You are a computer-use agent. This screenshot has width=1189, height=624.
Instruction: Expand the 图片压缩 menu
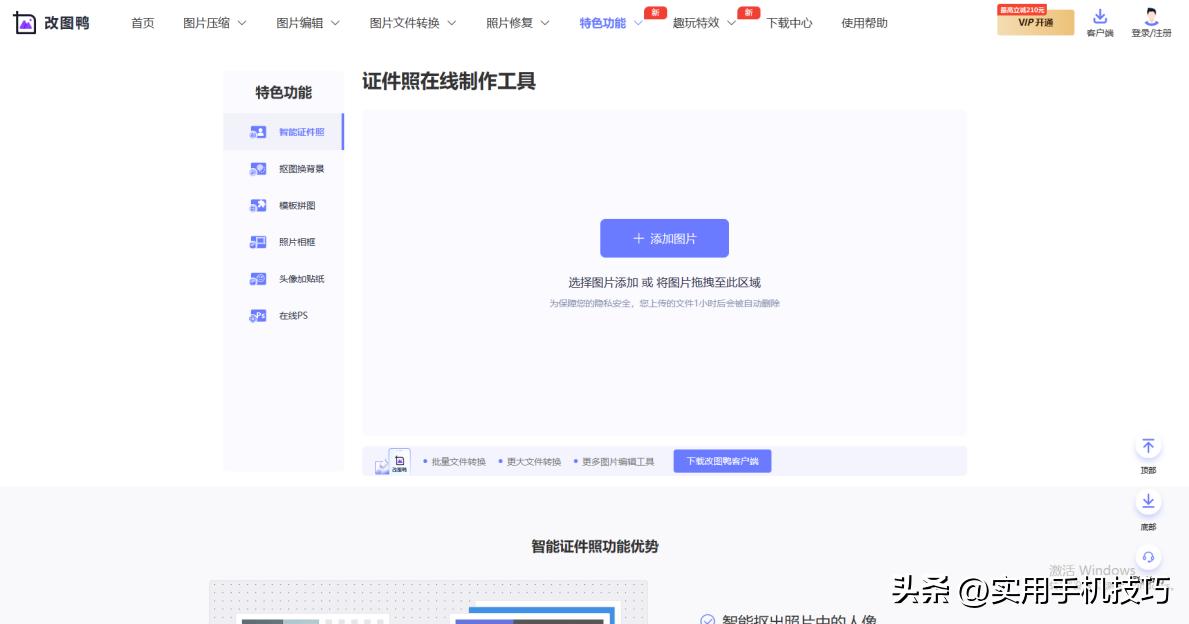coord(208,22)
